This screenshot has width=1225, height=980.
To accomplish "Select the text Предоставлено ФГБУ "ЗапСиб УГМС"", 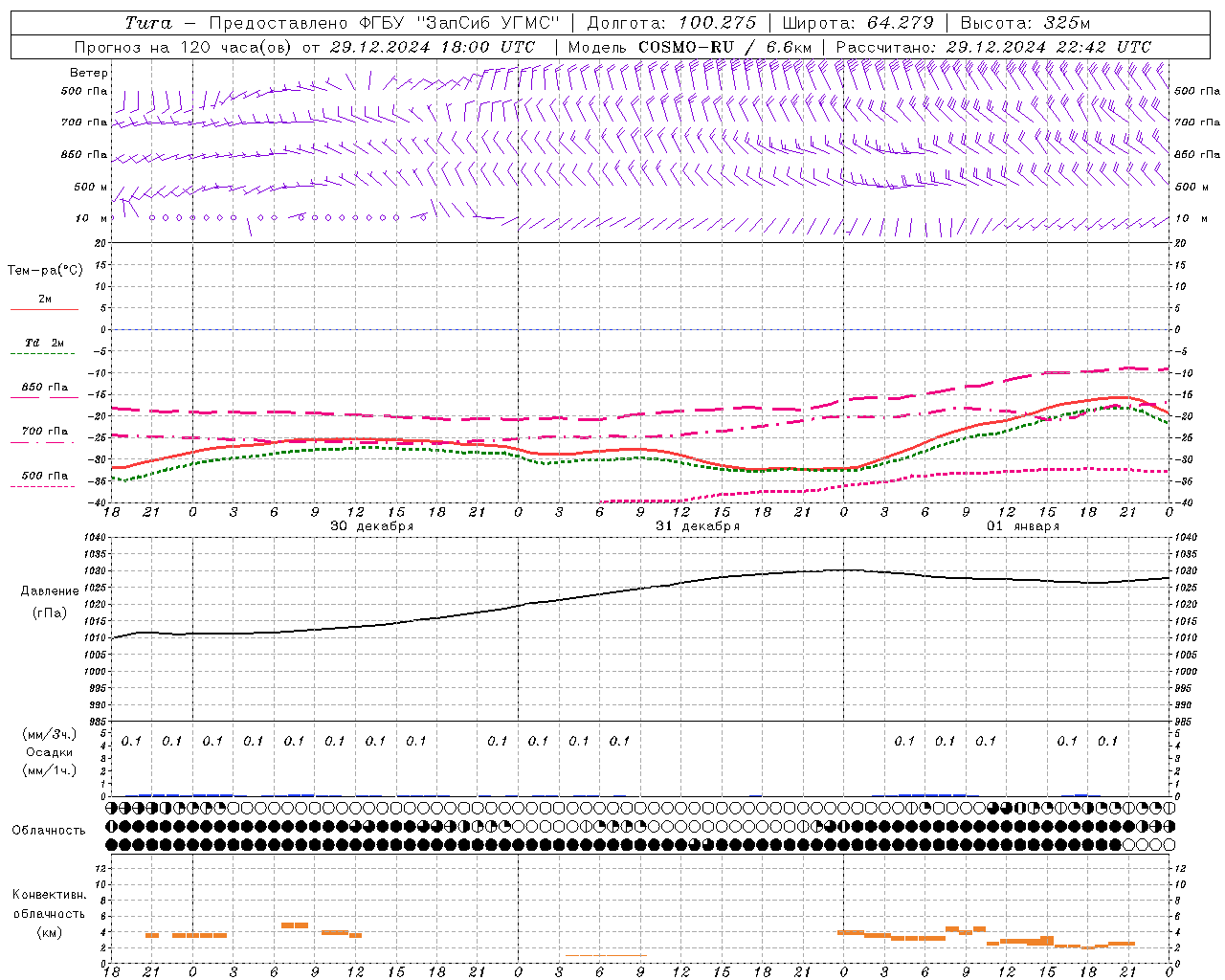I will coord(383,23).
